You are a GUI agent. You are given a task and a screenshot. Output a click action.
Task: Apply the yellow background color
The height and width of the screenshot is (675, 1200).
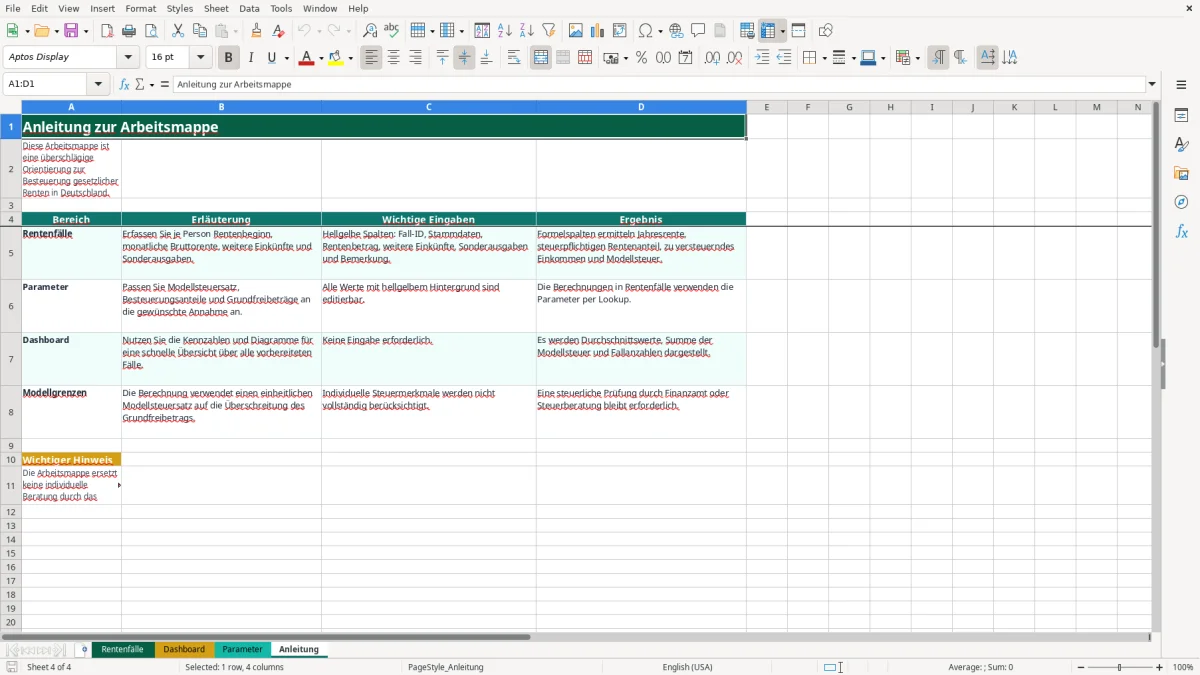[x=336, y=58]
